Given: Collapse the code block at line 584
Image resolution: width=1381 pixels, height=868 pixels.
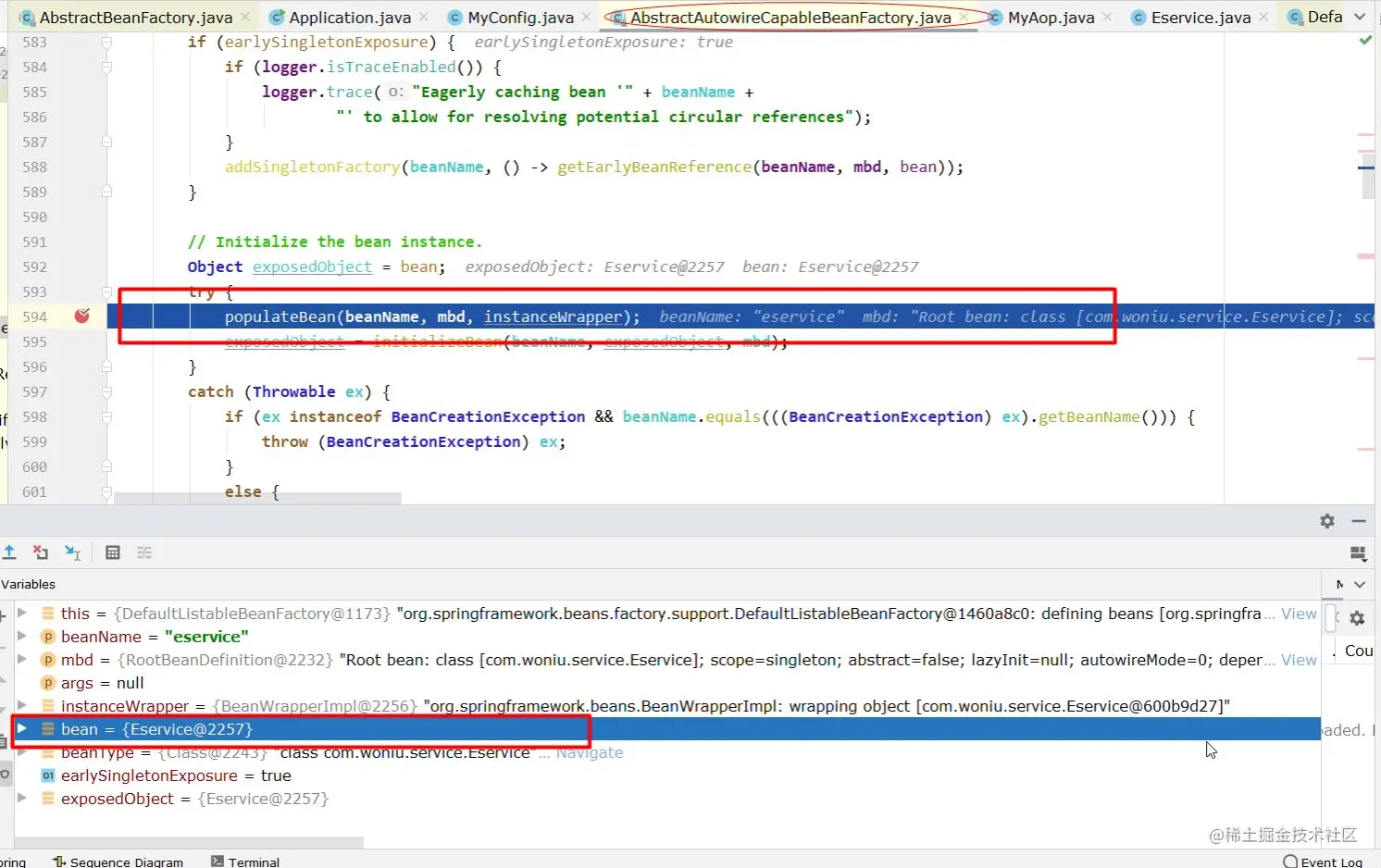Looking at the screenshot, I should tap(106, 68).
